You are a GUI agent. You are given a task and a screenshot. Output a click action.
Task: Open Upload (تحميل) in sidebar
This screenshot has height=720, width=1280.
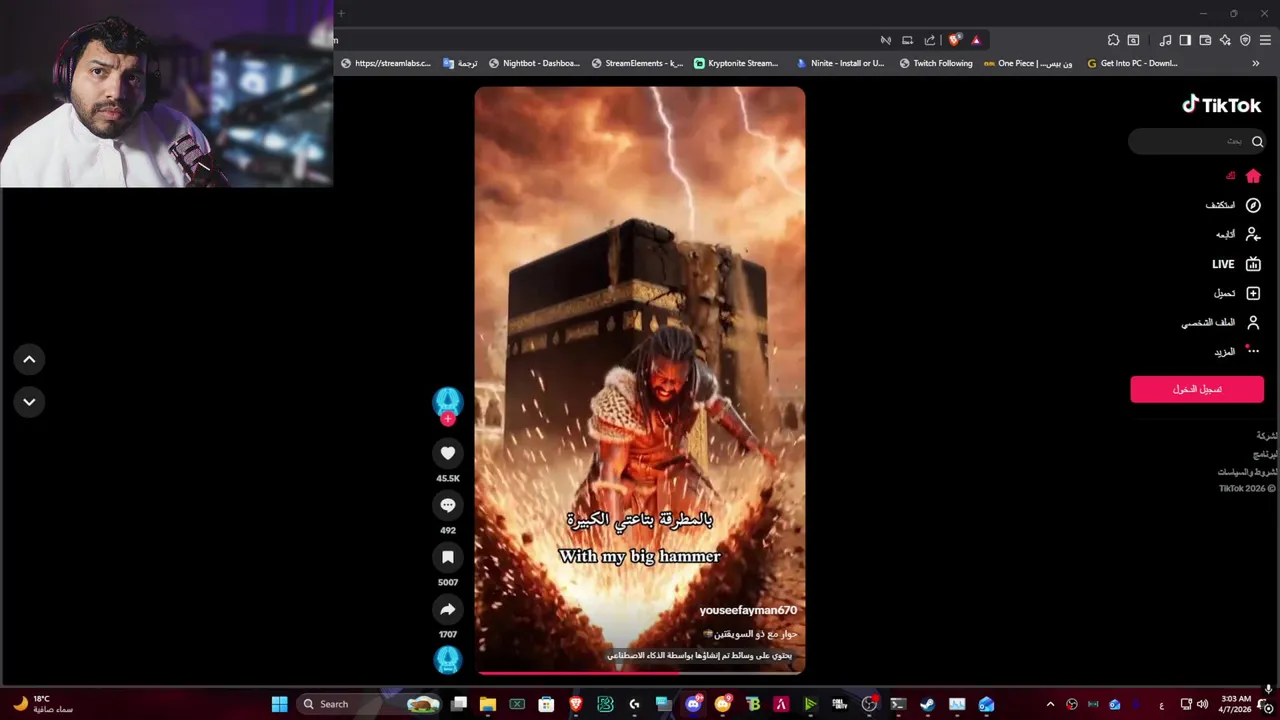(x=1239, y=293)
